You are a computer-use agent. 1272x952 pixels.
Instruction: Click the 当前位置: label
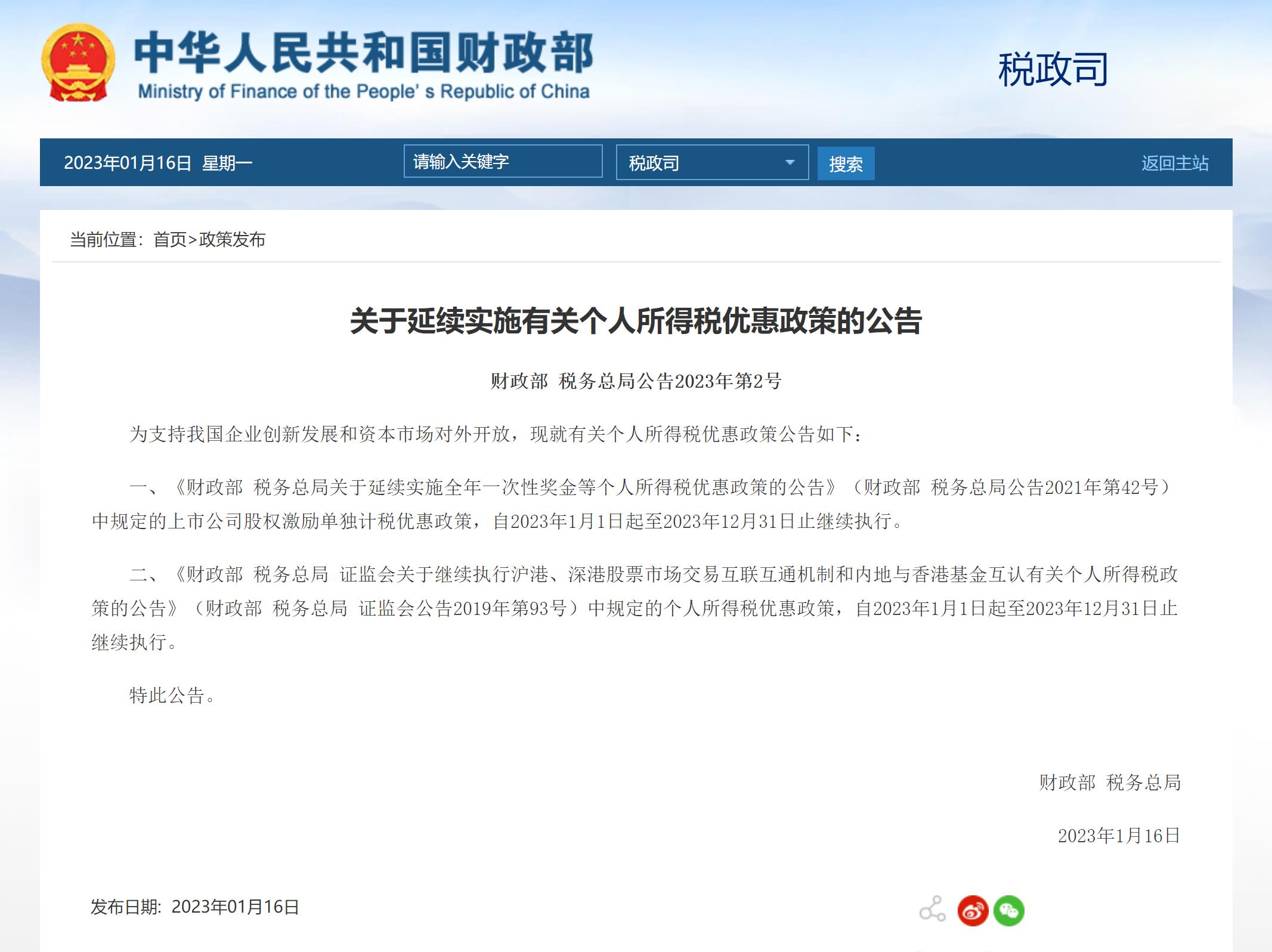[106, 240]
